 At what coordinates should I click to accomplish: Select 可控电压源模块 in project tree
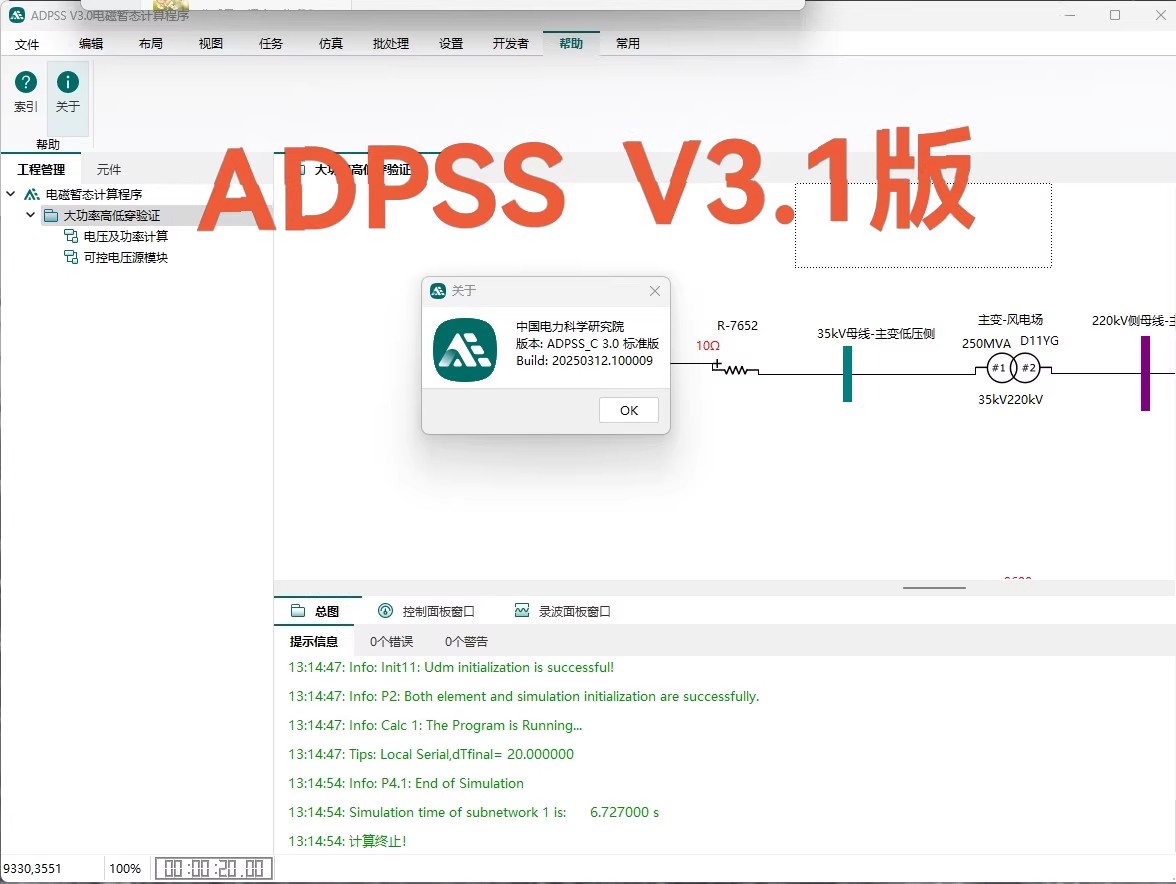(x=125, y=258)
